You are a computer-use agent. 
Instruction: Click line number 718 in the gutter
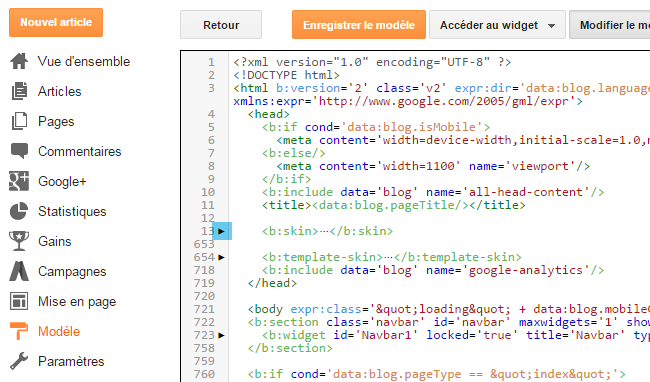click(204, 270)
